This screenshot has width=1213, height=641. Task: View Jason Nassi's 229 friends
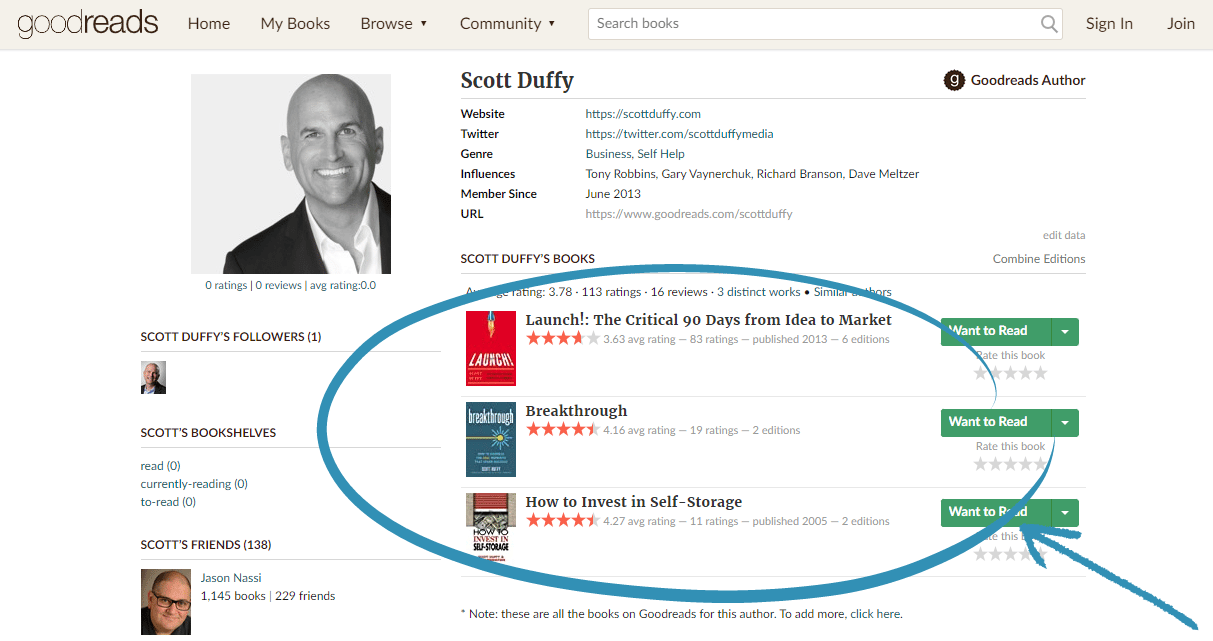pyautogui.click(x=305, y=596)
